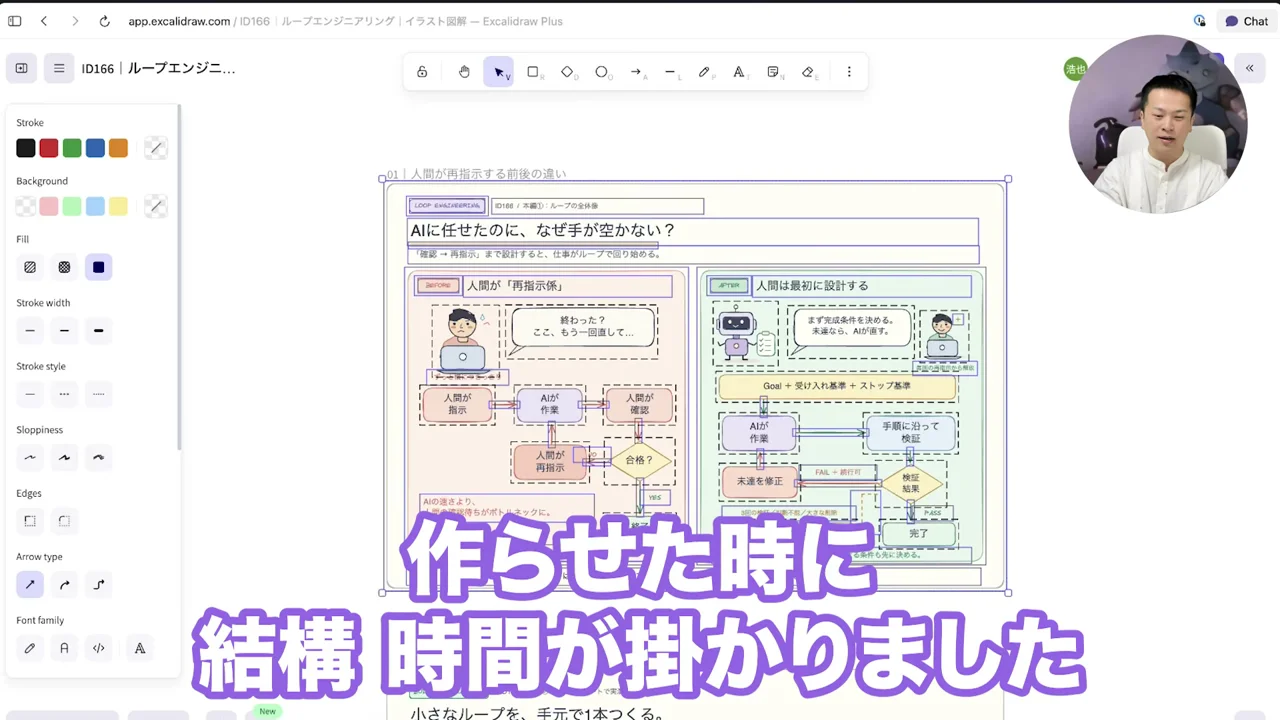The image size is (1280, 720).
Task: Select the Rectangle shape tool
Action: (x=533, y=72)
